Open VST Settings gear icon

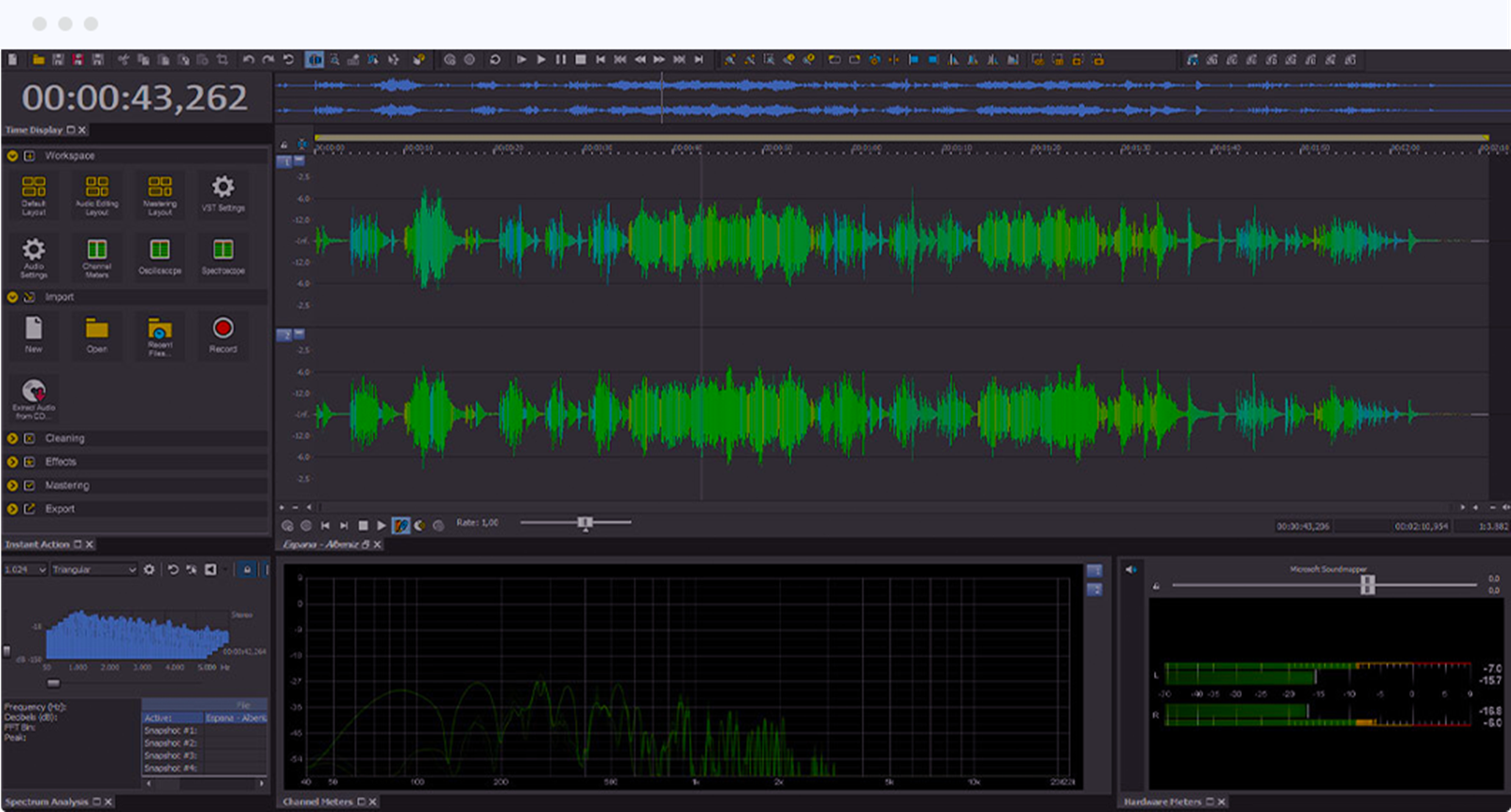(223, 188)
